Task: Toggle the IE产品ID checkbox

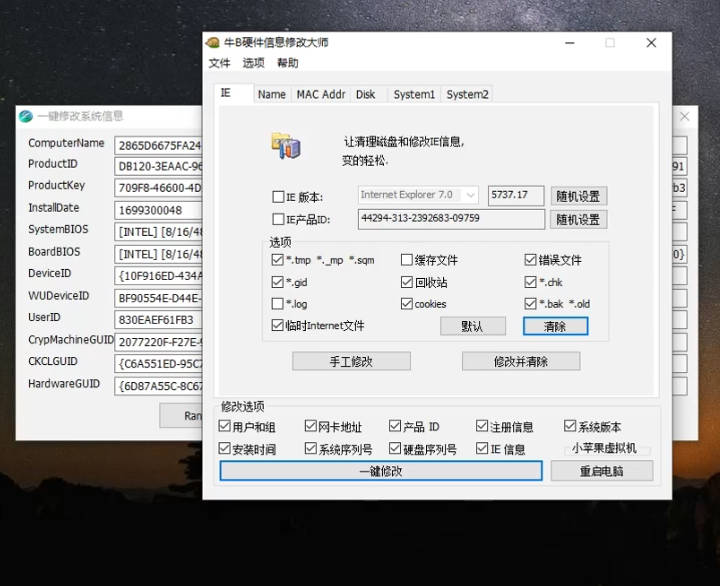Action: click(x=278, y=219)
